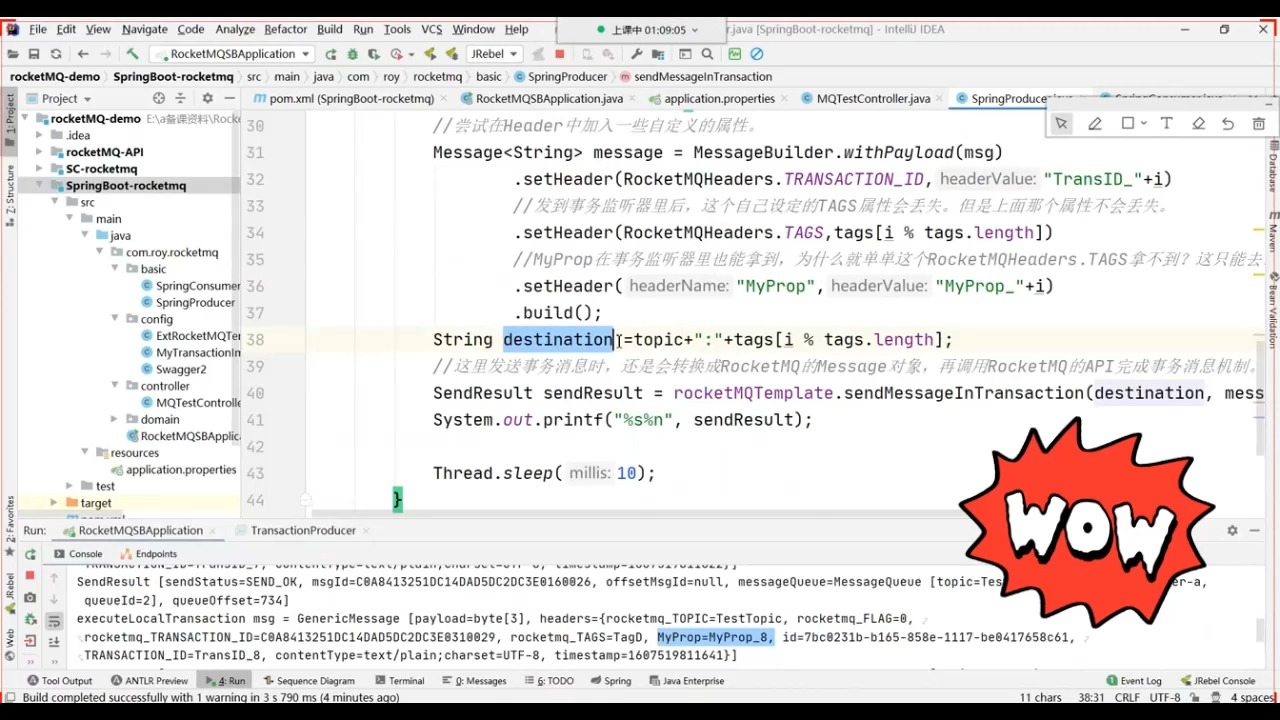The width and height of the screenshot is (1280, 720).
Task: Click the Search Everywhere magnifier icon
Action: 708,54
